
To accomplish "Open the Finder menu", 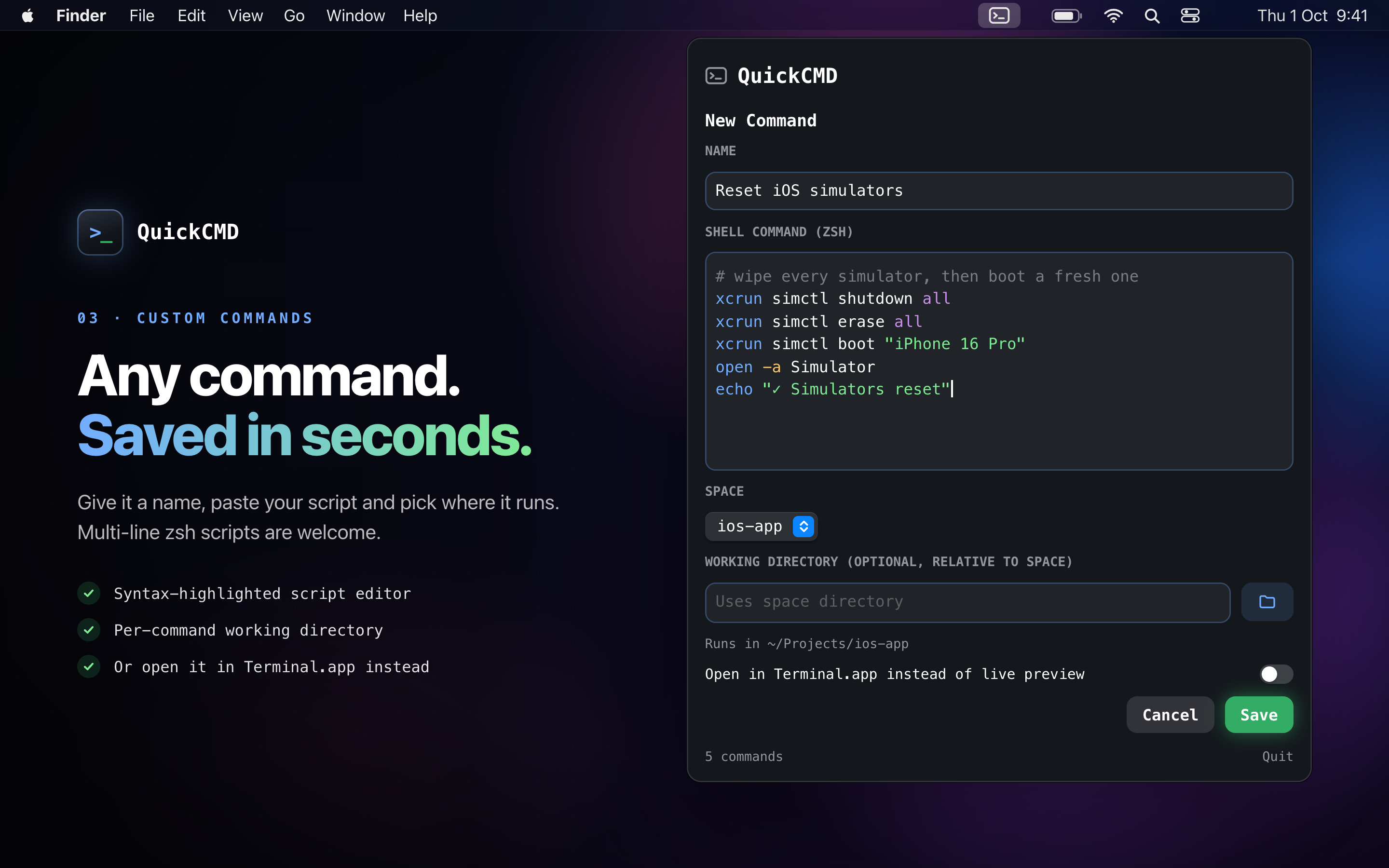I will pyautogui.click(x=81, y=15).
